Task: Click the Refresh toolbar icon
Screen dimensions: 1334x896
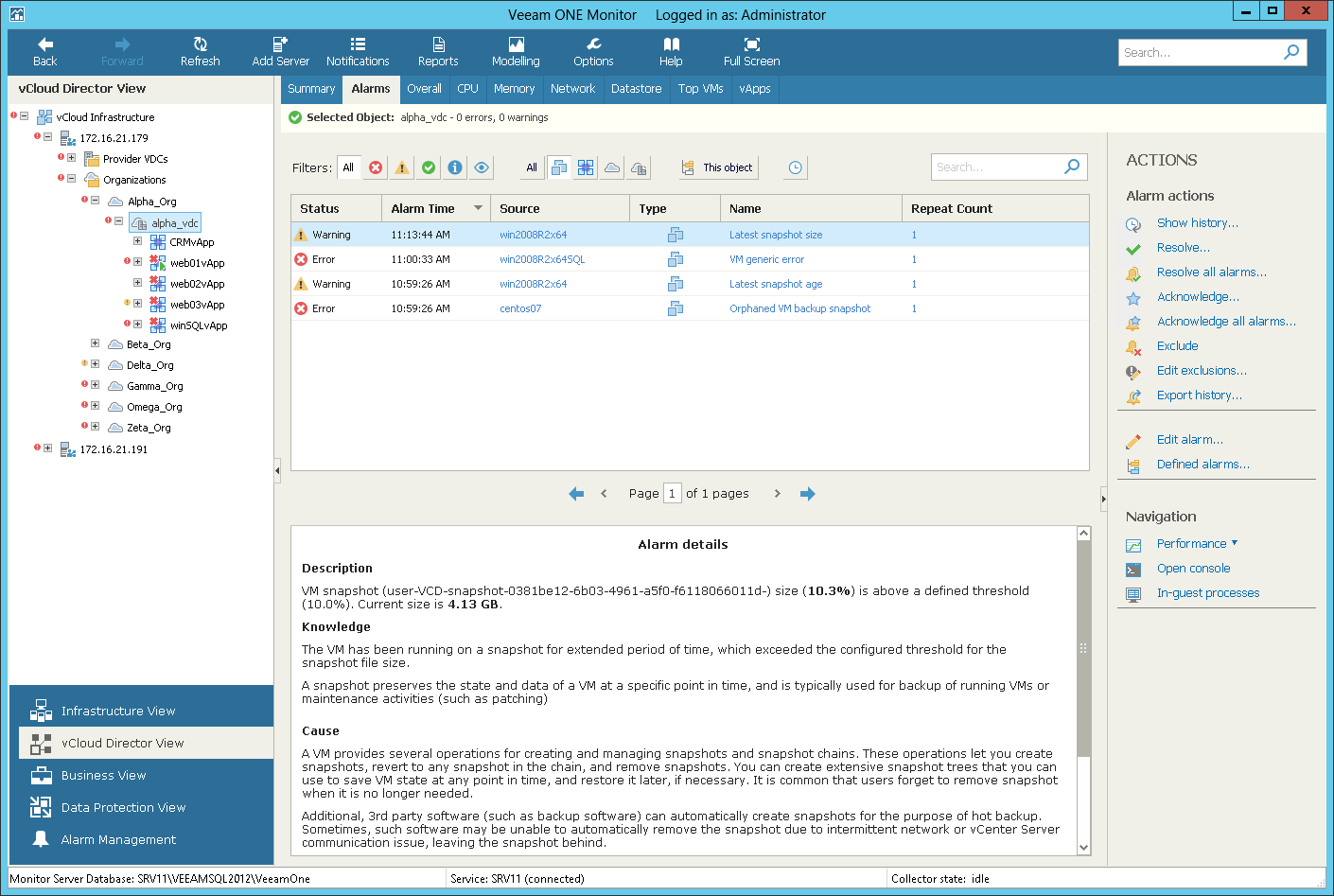Action: click(200, 44)
